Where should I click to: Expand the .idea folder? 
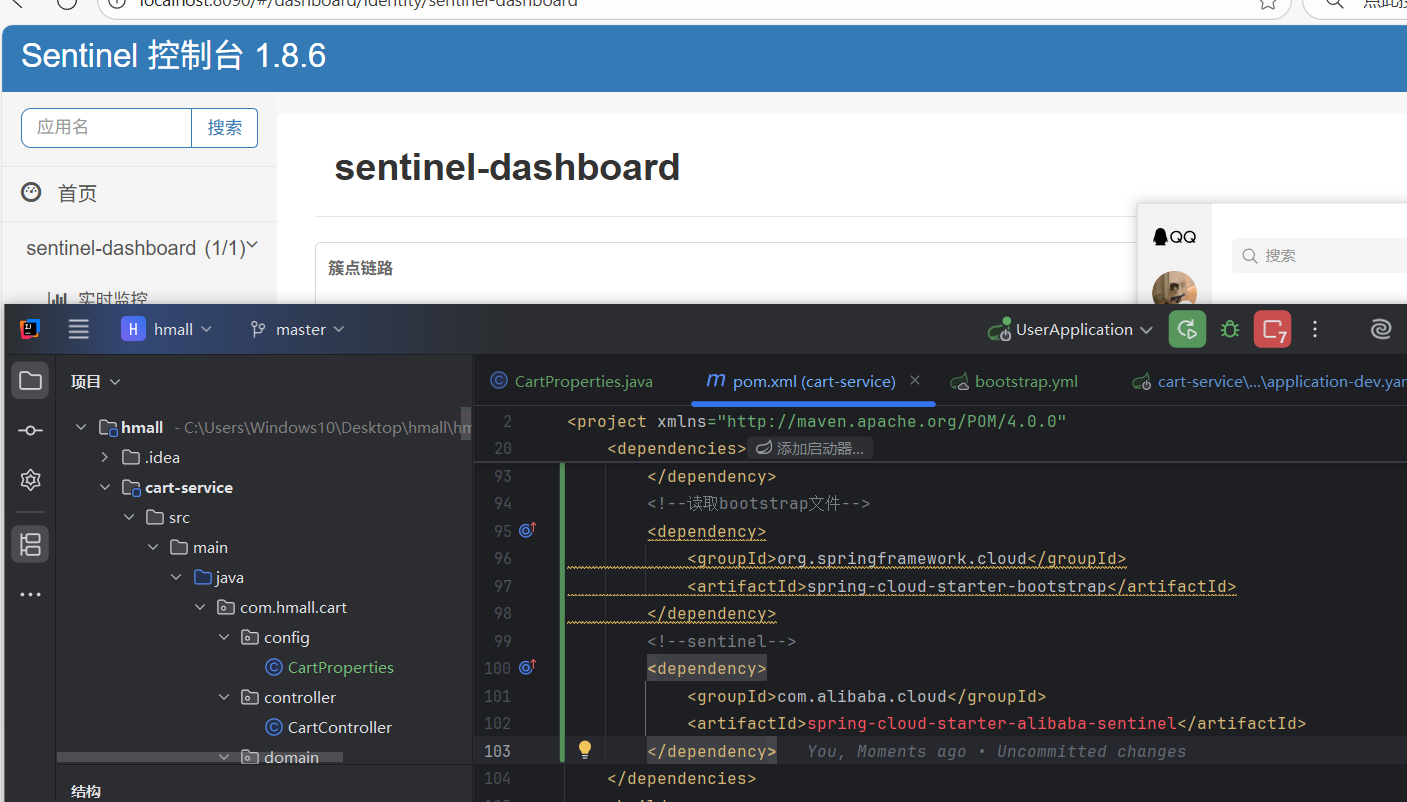(105, 457)
